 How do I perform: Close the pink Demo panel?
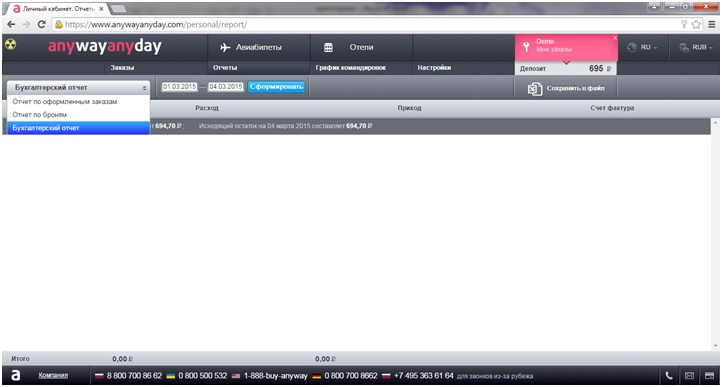click(615, 38)
